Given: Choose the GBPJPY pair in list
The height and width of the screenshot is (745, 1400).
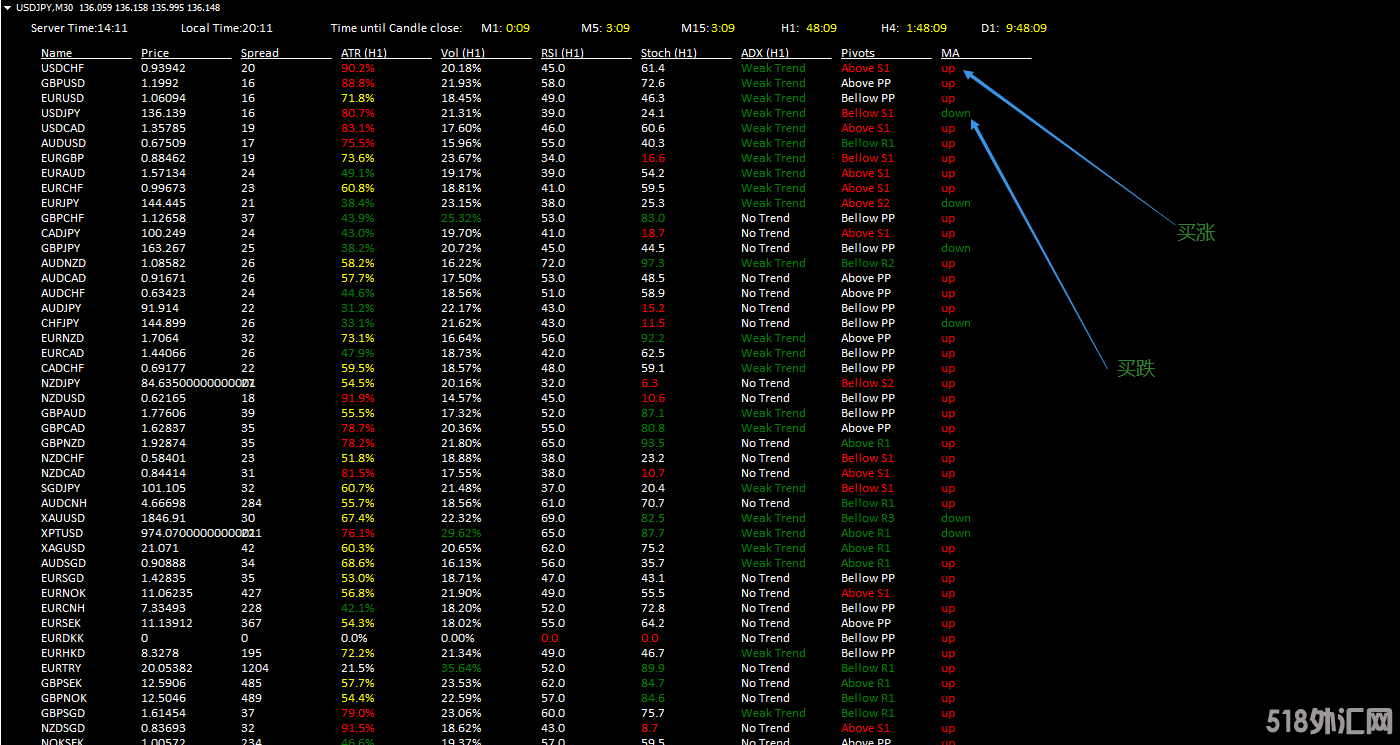Looking at the screenshot, I should (x=59, y=248).
